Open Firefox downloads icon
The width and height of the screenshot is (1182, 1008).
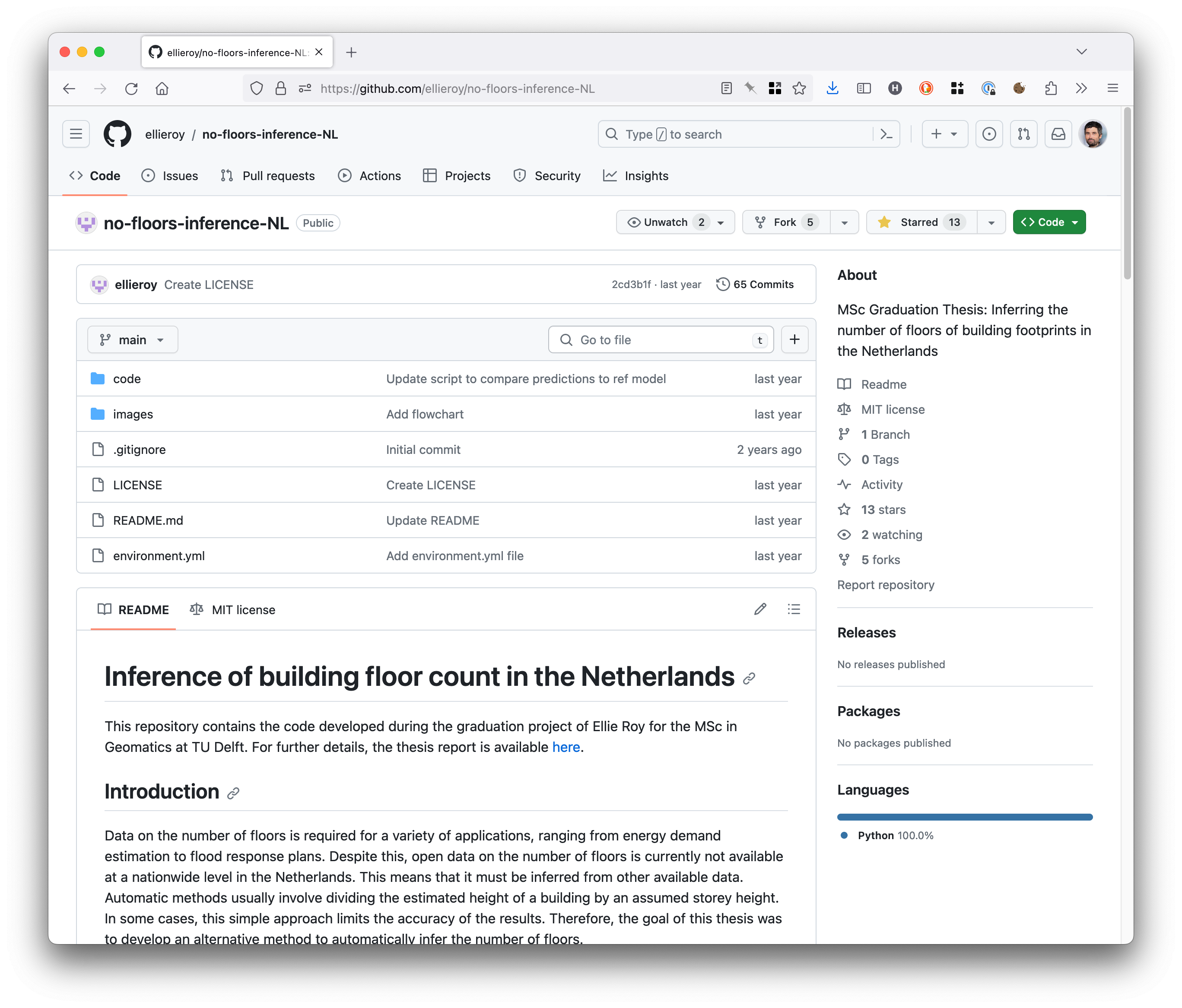click(832, 89)
